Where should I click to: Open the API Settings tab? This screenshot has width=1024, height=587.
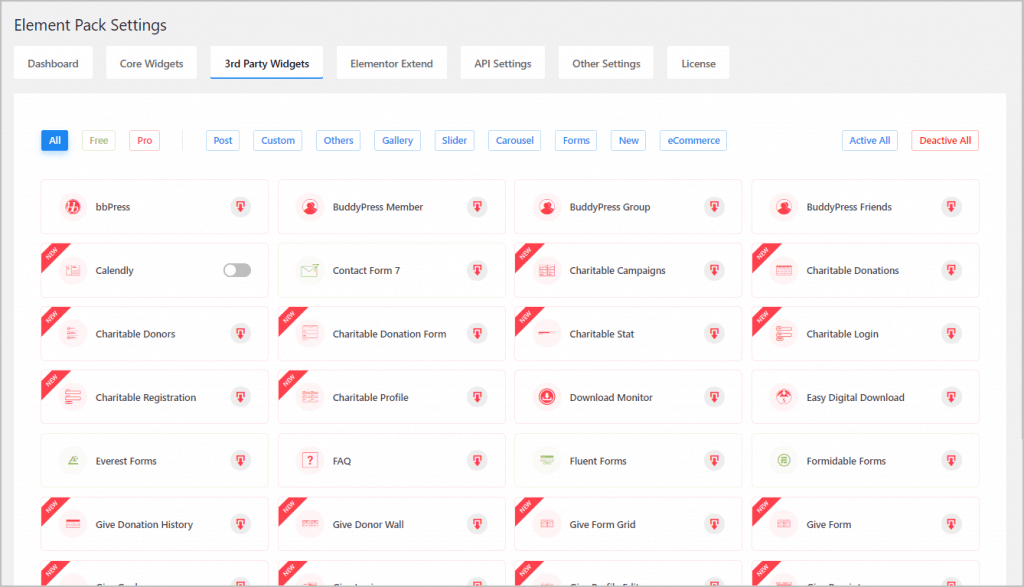pyautogui.click(x=502, y=64)
